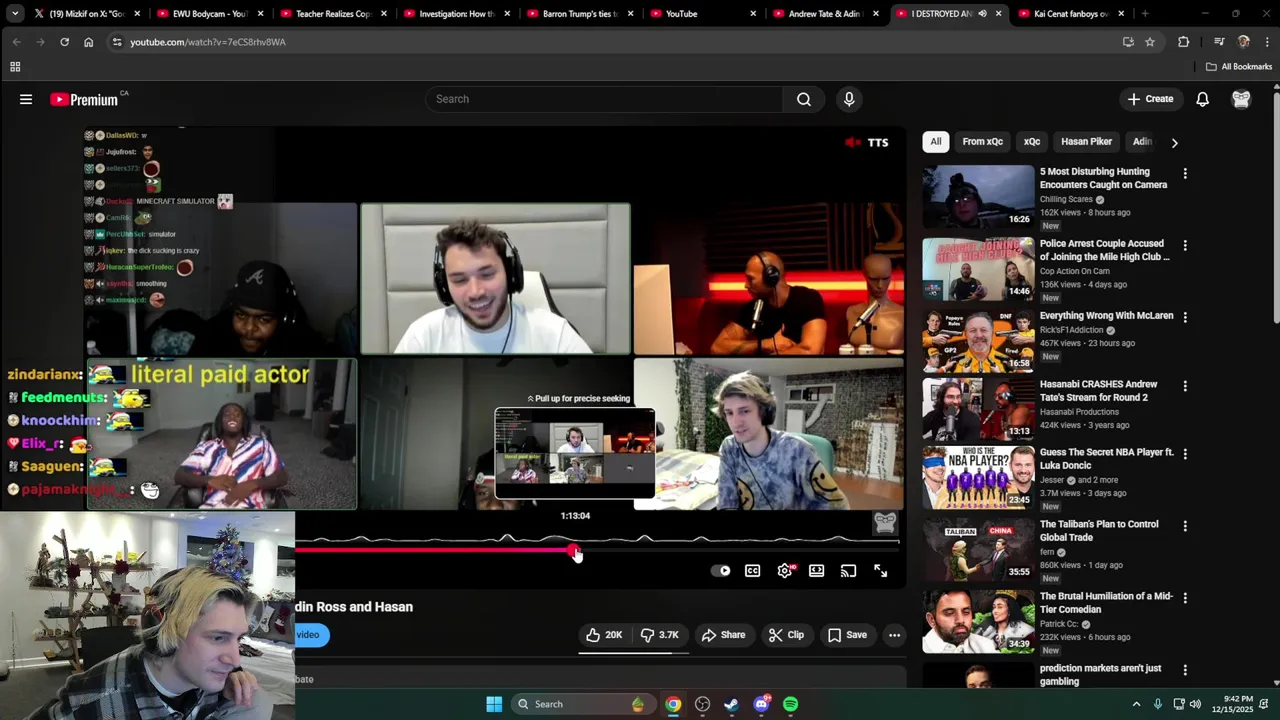Cast the video to a TV
Viewport: 1280px width, 720px height.
point(849,571)
